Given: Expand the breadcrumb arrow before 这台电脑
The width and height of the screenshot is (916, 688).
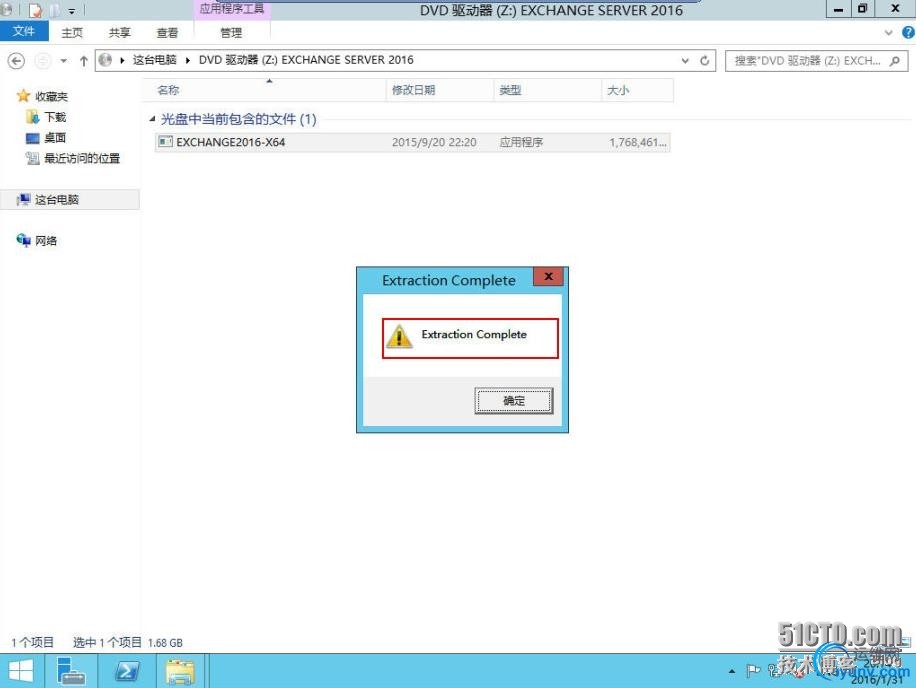Looking at the screenshot, I should (122, 60).
